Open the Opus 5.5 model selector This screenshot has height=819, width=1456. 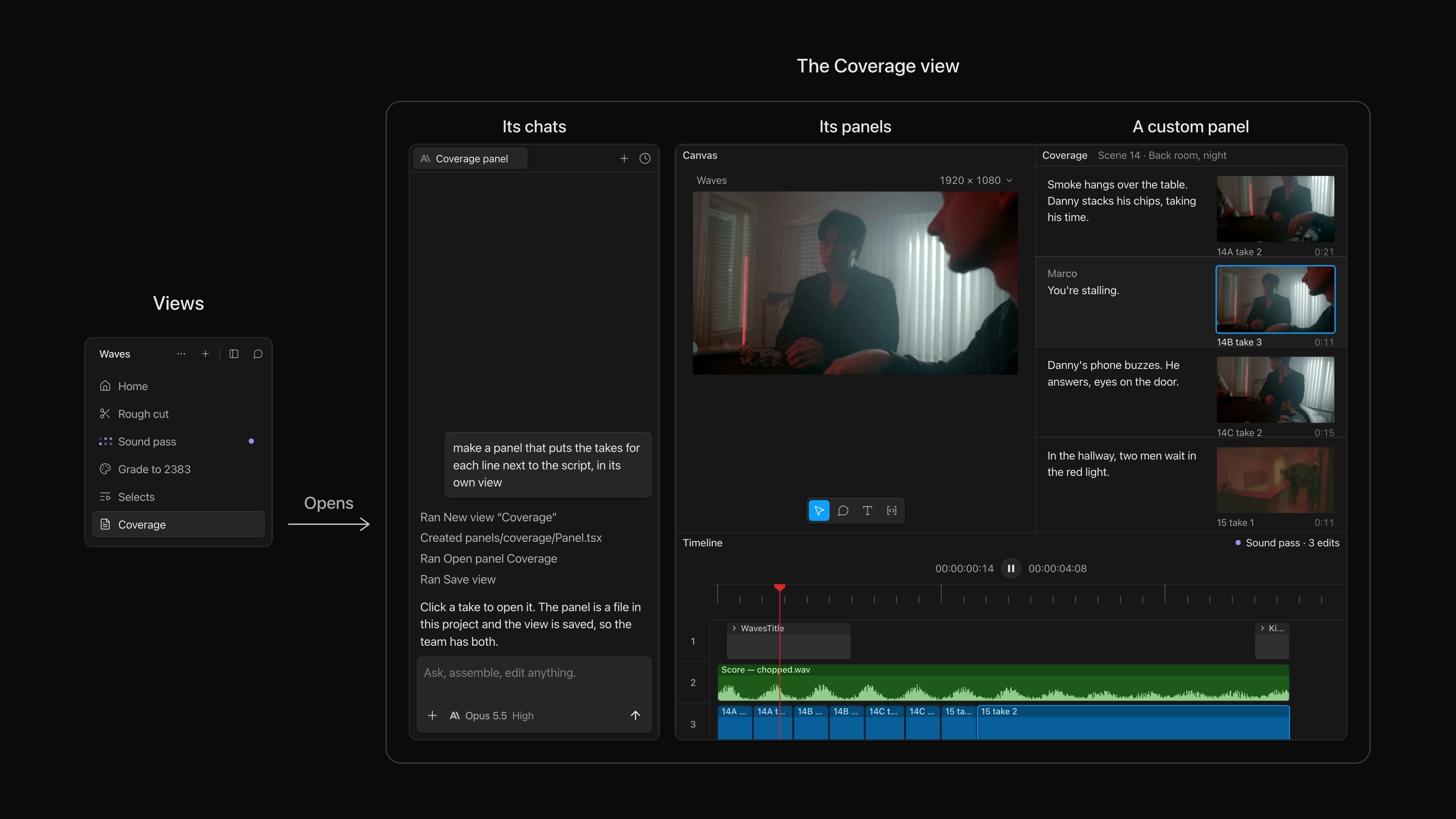(491, 715)
